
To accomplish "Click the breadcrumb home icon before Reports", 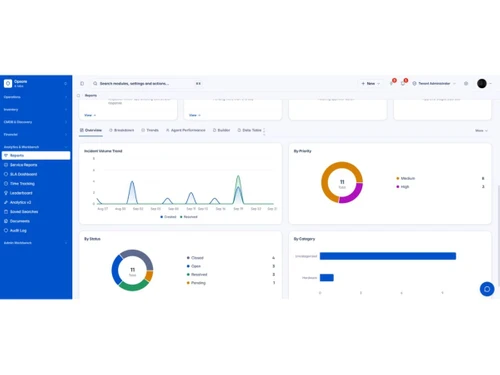I will coord(79,96).
